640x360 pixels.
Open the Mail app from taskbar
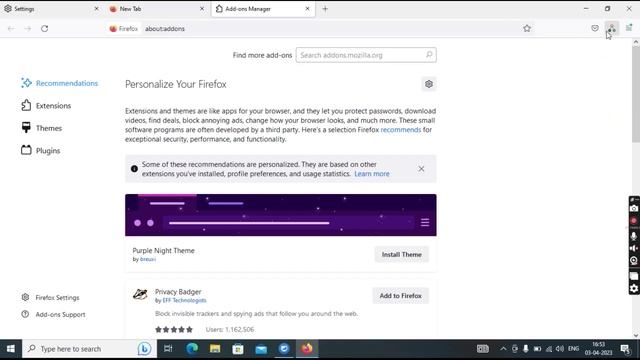[x=261, y=349]
